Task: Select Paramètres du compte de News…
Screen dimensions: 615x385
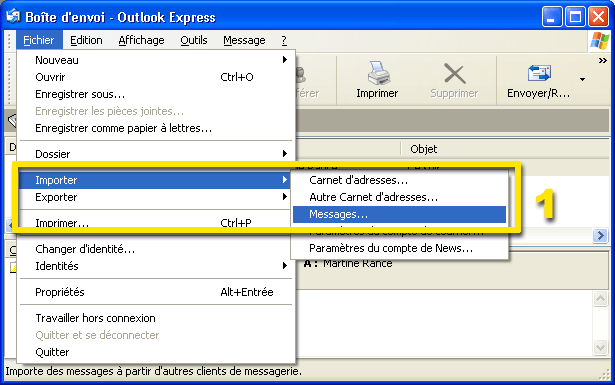Action: (399, 248)
